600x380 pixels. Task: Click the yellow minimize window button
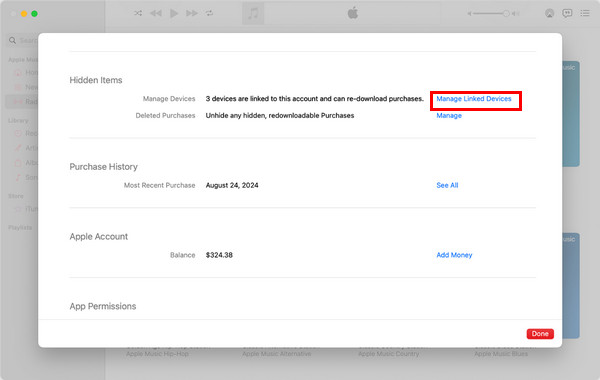(24, 14)
